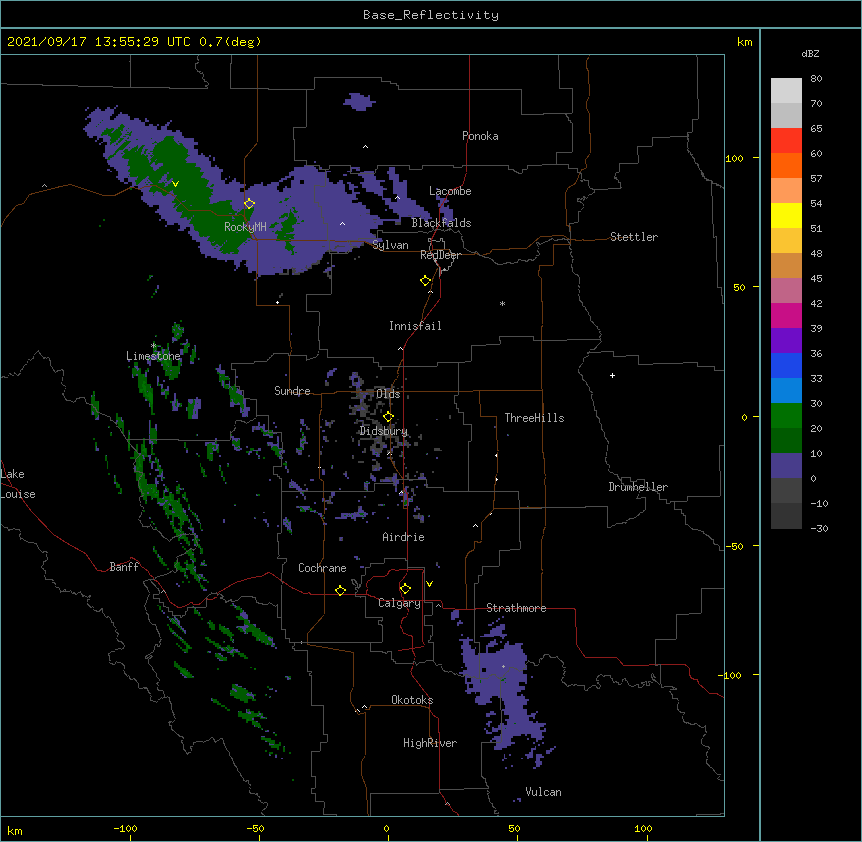The width and height of the screenshot is (862, 842).
Task: Click the Blackfalds city label
Action: click(x=441, y=223)
